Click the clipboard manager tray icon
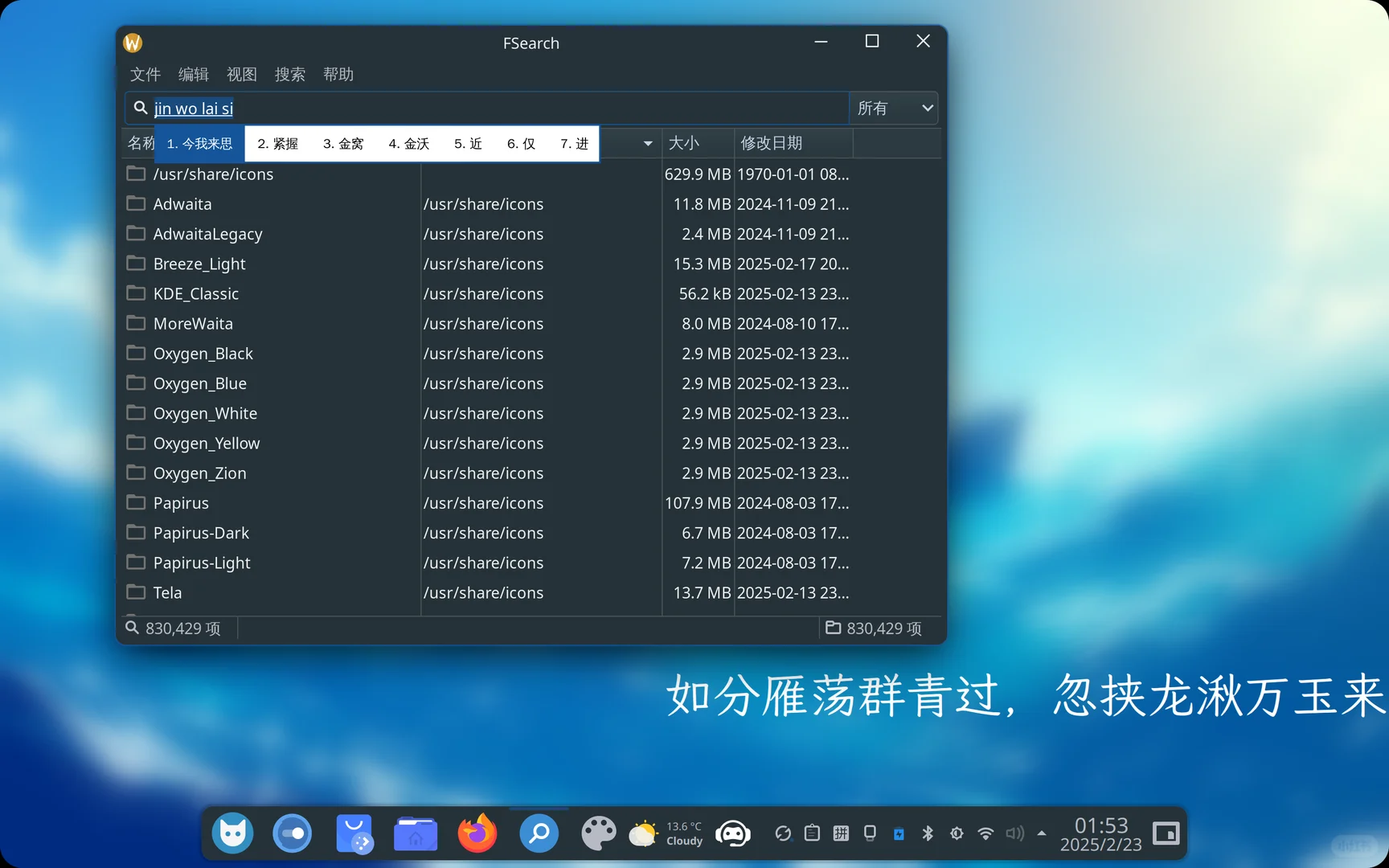The width and height of the screenshot is (1389, 868). click(x=812, y=833)
